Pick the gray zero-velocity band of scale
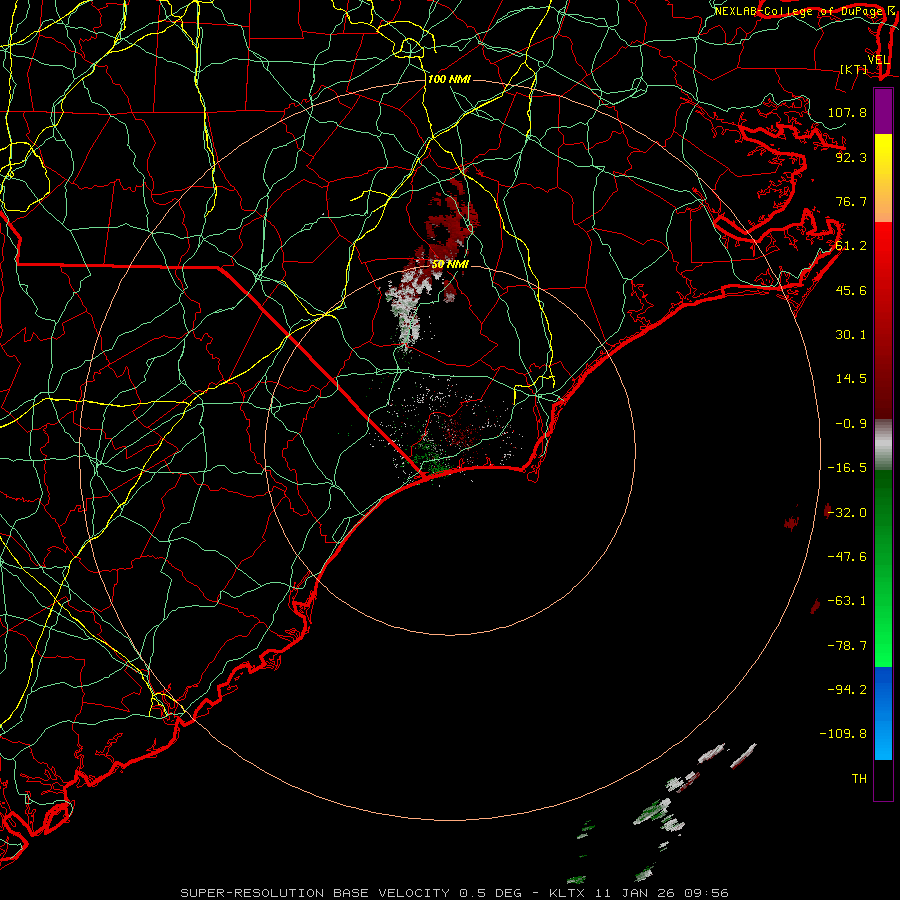This screenshot has width=900, height=900. pos(883,443)
